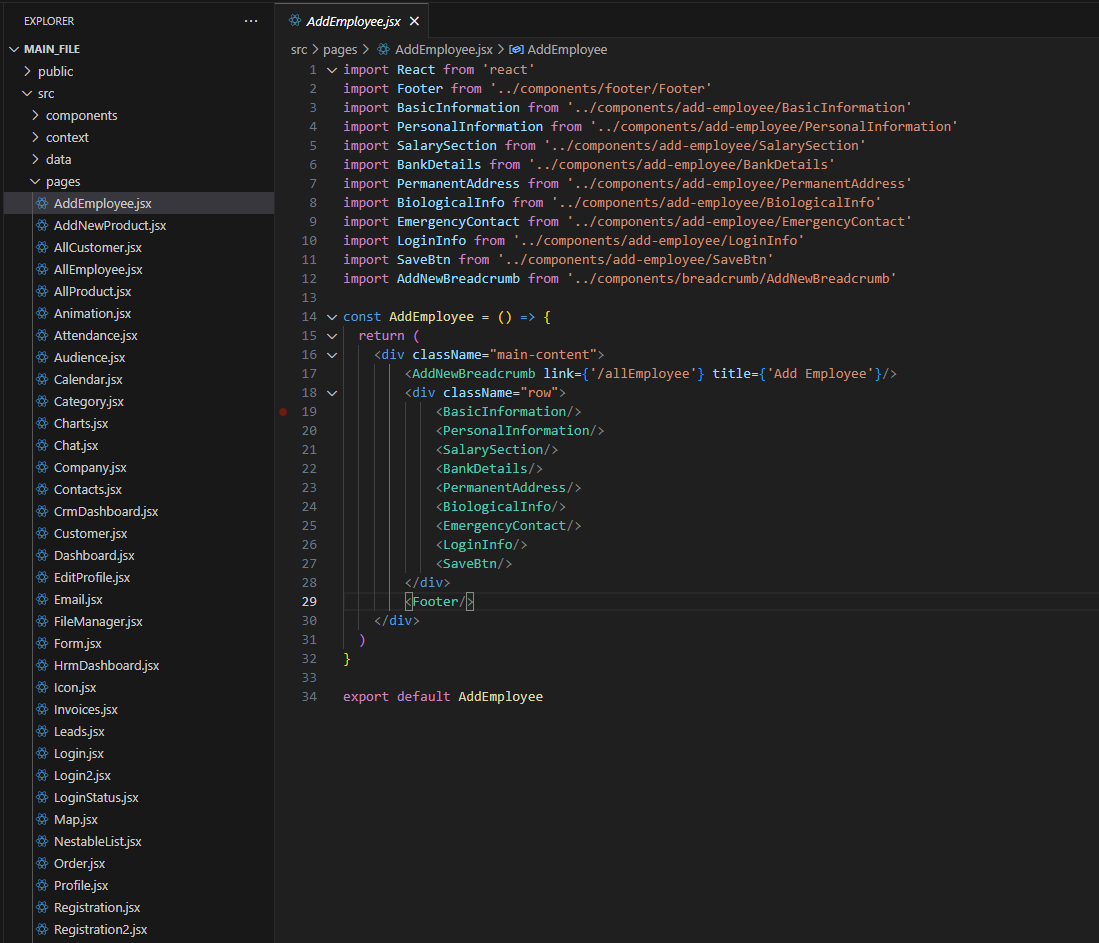Open the Explorer more actions ellipsis menu
1099x943 pixels.
coord(250,21)
